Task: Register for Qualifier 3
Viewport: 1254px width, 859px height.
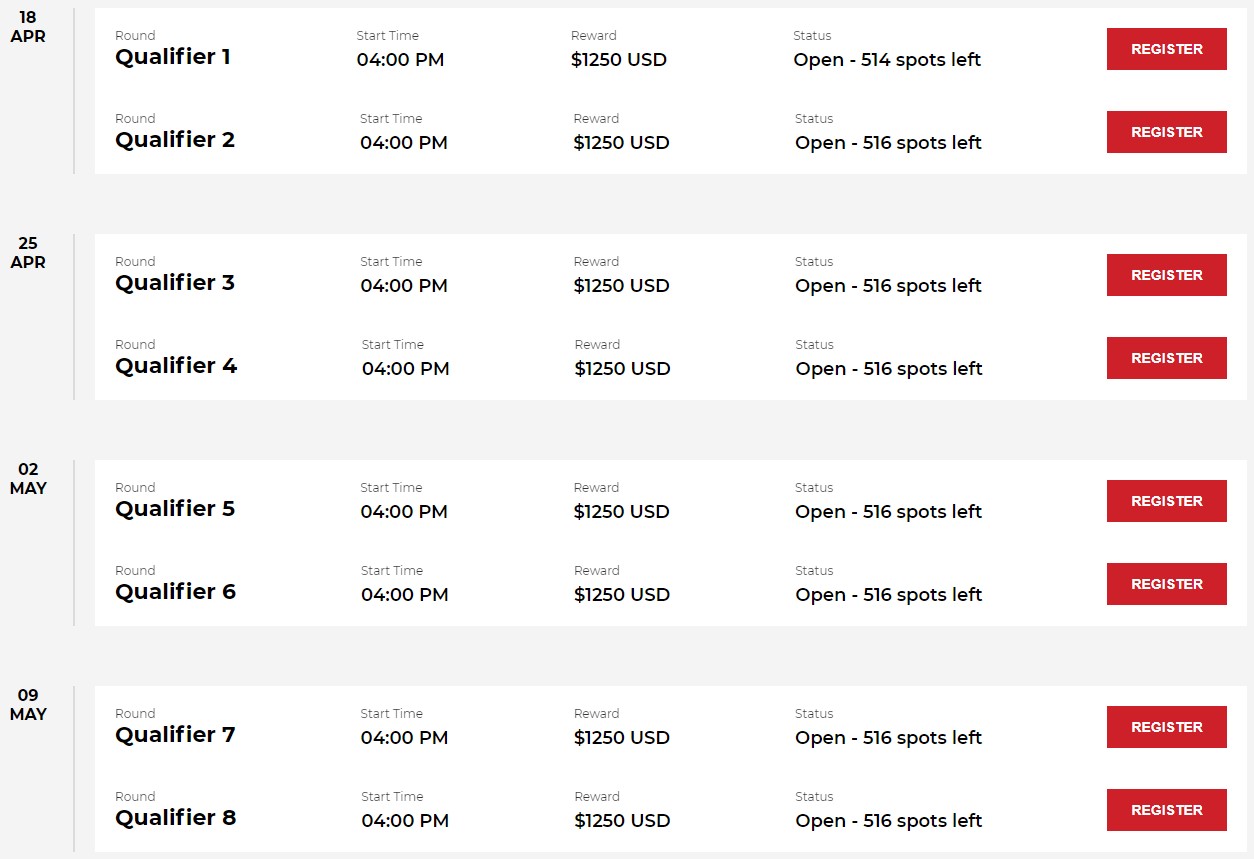Action: [1166, 275]
